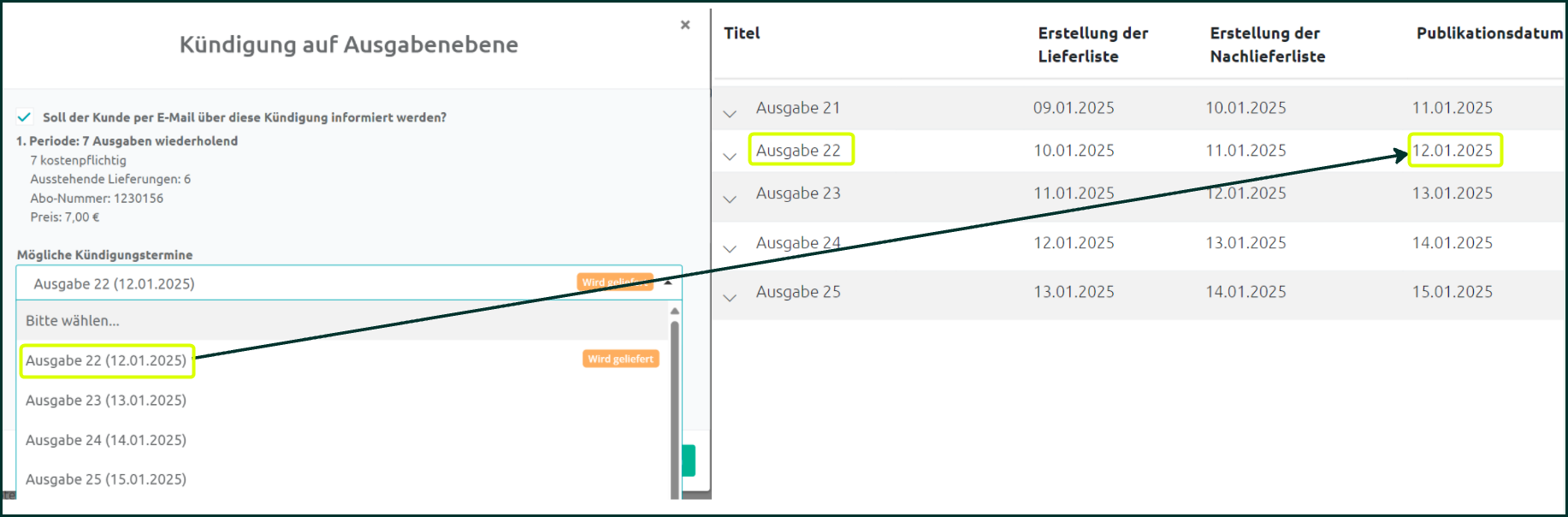
Task: Expand the Ausgabe 25 row chevron
Action: [730, 297]
